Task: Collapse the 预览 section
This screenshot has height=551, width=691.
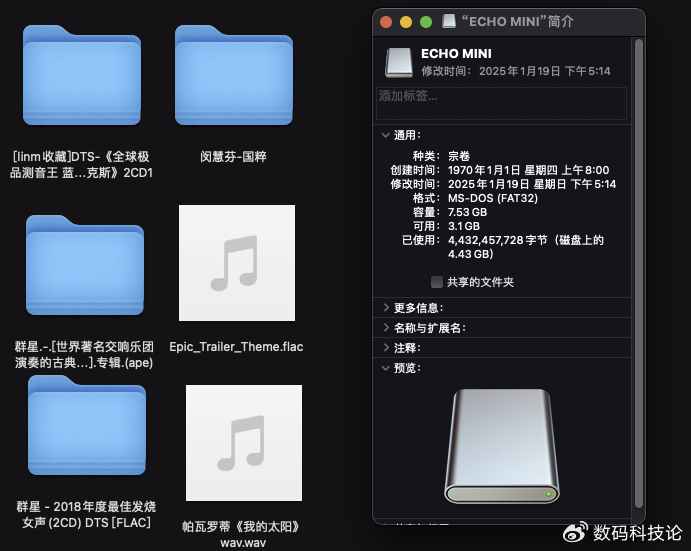Action: 386,368
